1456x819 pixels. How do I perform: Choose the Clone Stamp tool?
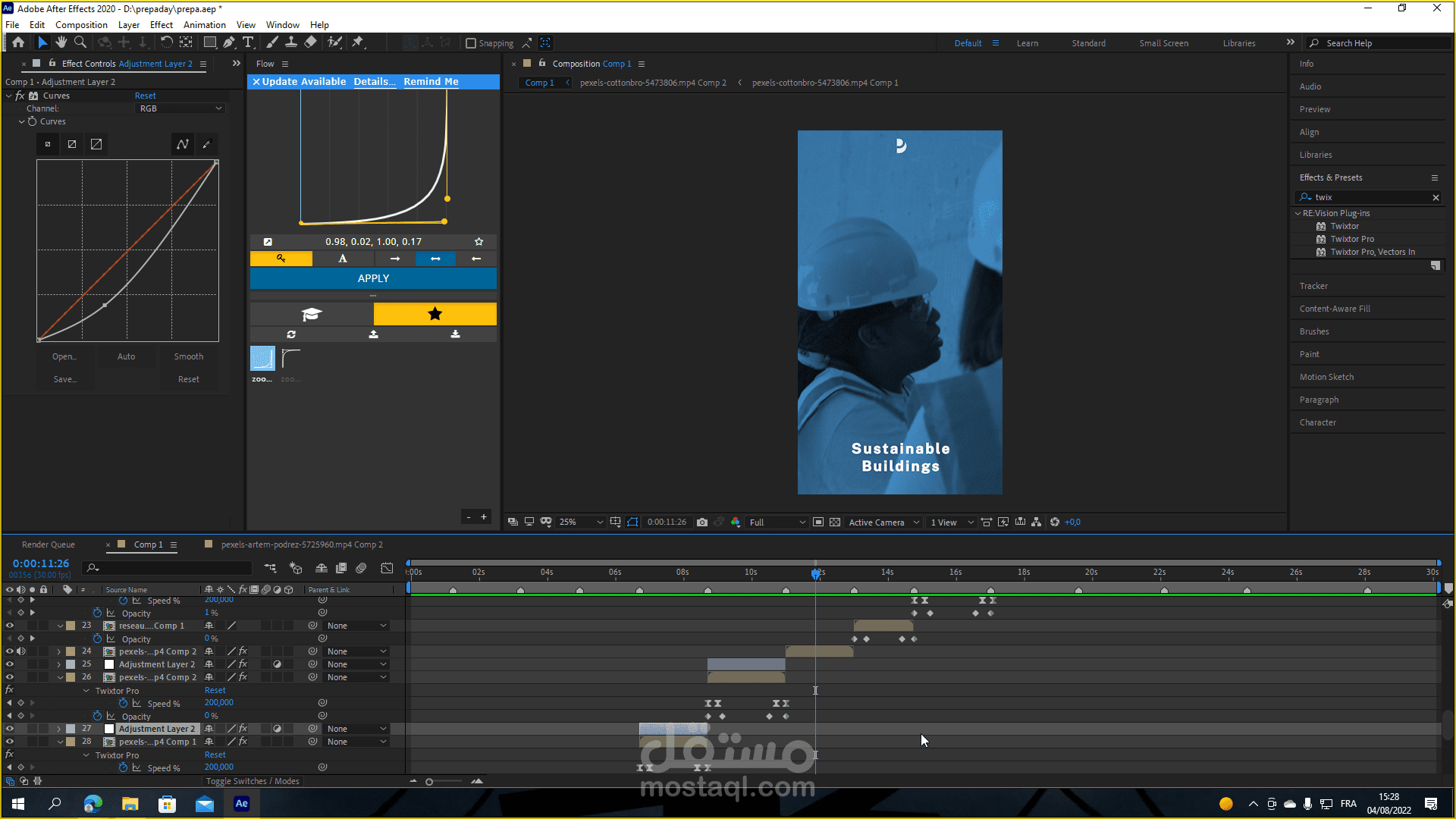(290, 42)
